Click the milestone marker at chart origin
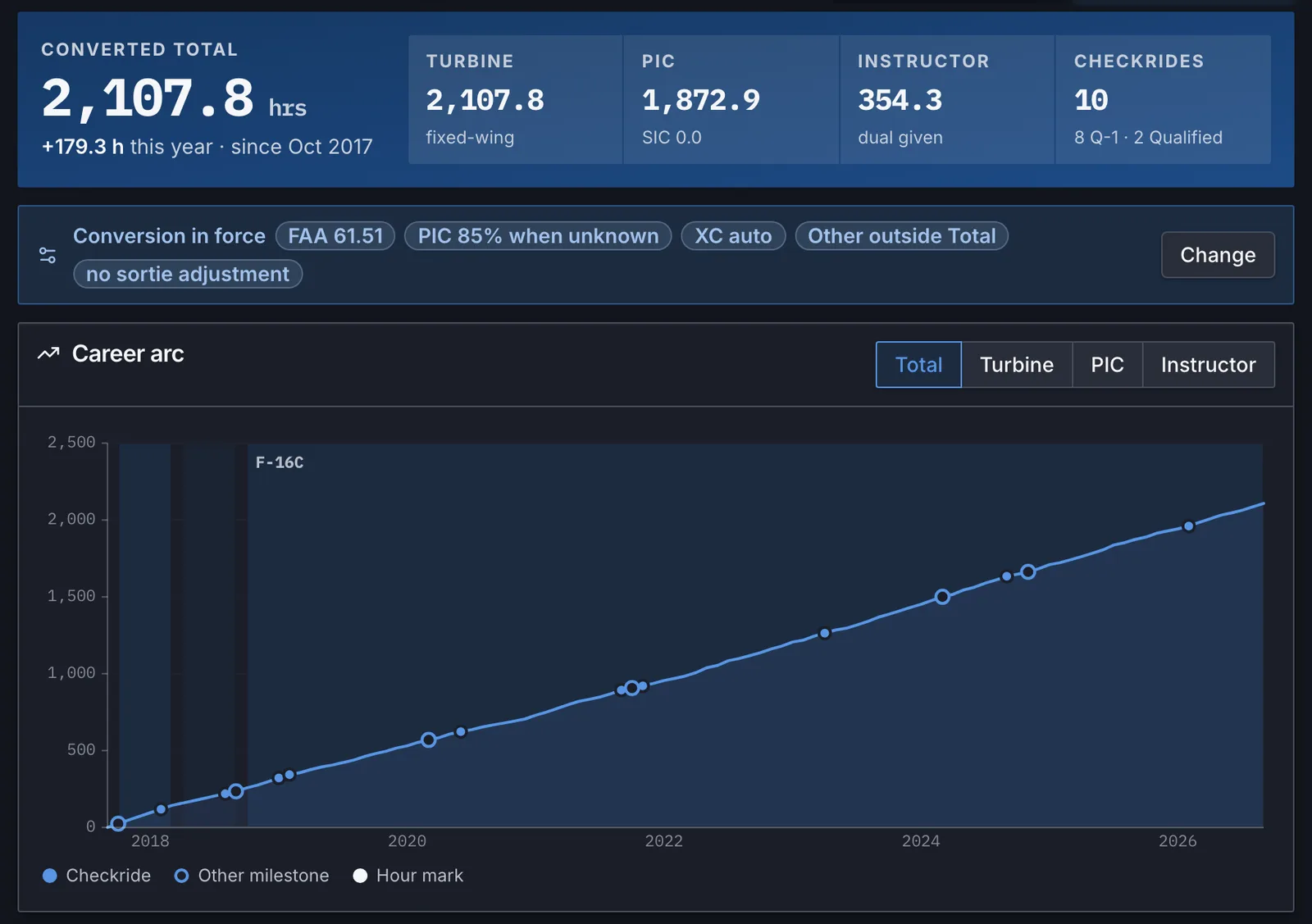 (118, 823)
